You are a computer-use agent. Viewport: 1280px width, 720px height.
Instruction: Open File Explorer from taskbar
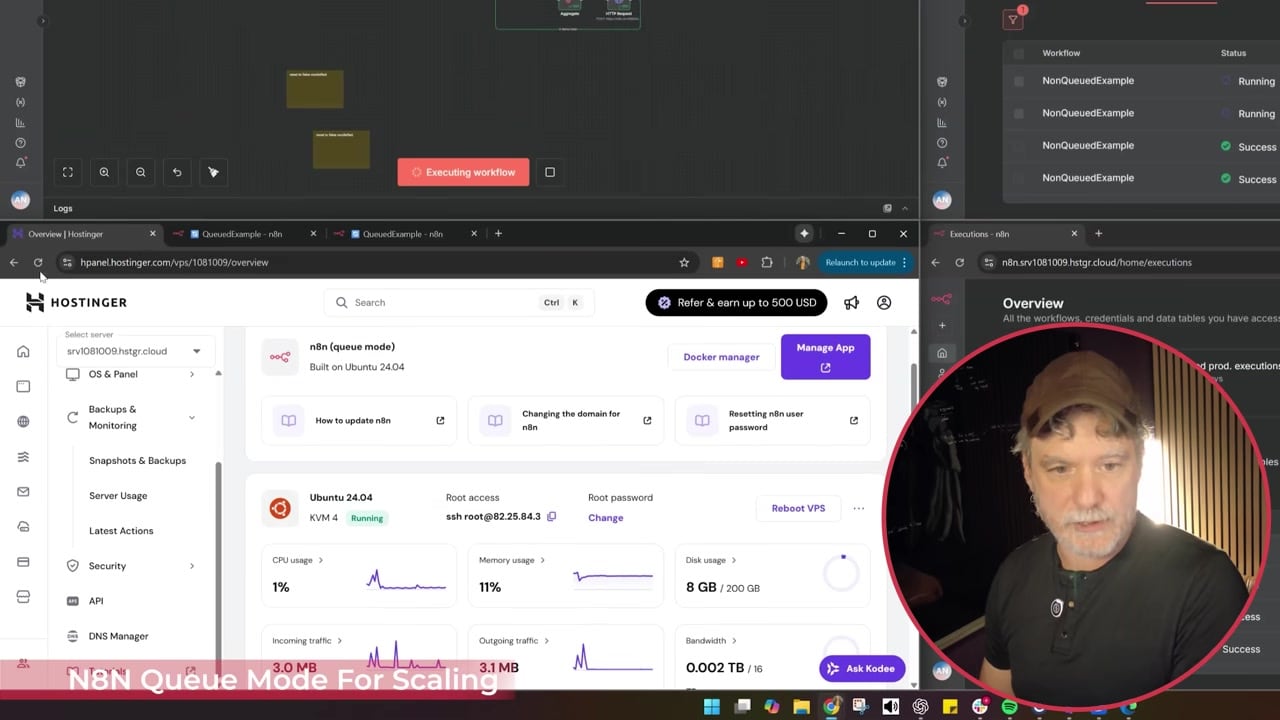801,707
